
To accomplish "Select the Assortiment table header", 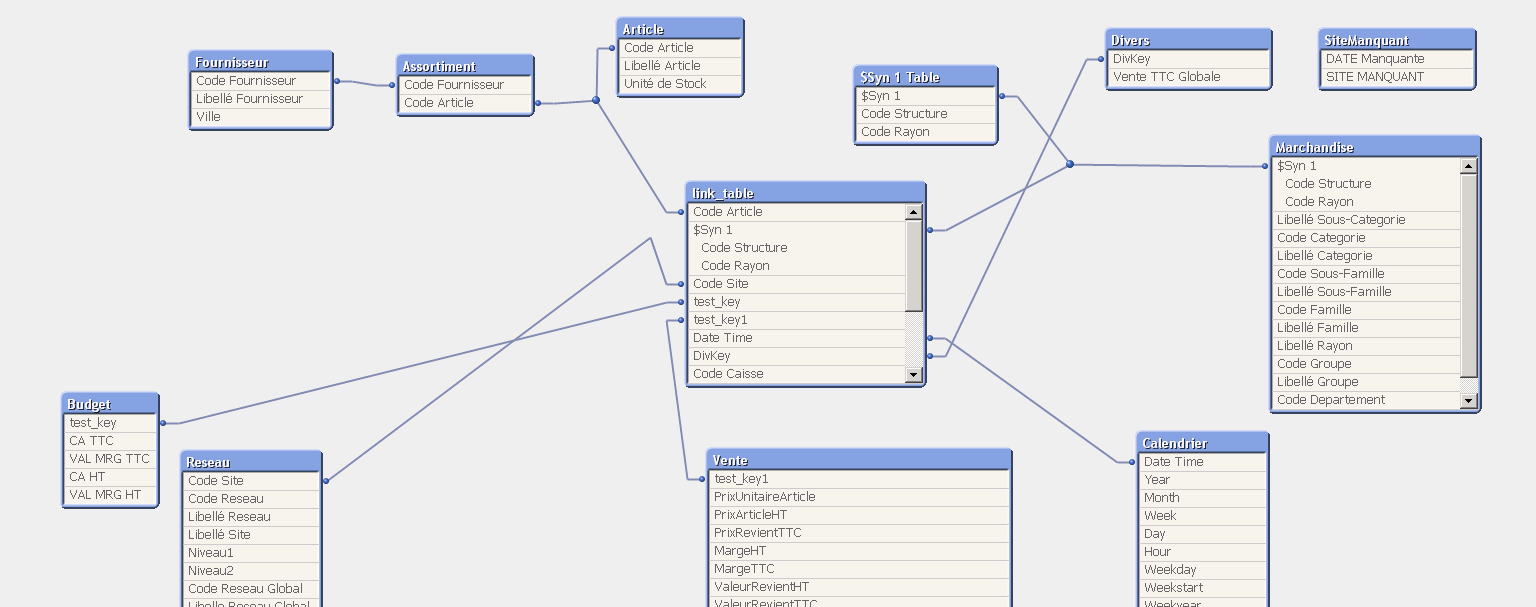I will 465,66.
